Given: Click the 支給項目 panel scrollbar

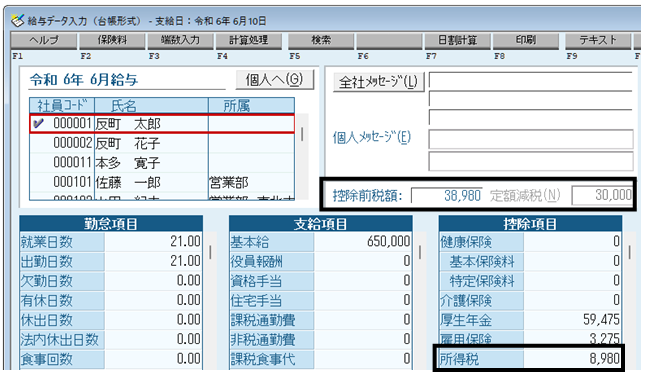Looking at the screenshot, I should [x=420, y=300].
